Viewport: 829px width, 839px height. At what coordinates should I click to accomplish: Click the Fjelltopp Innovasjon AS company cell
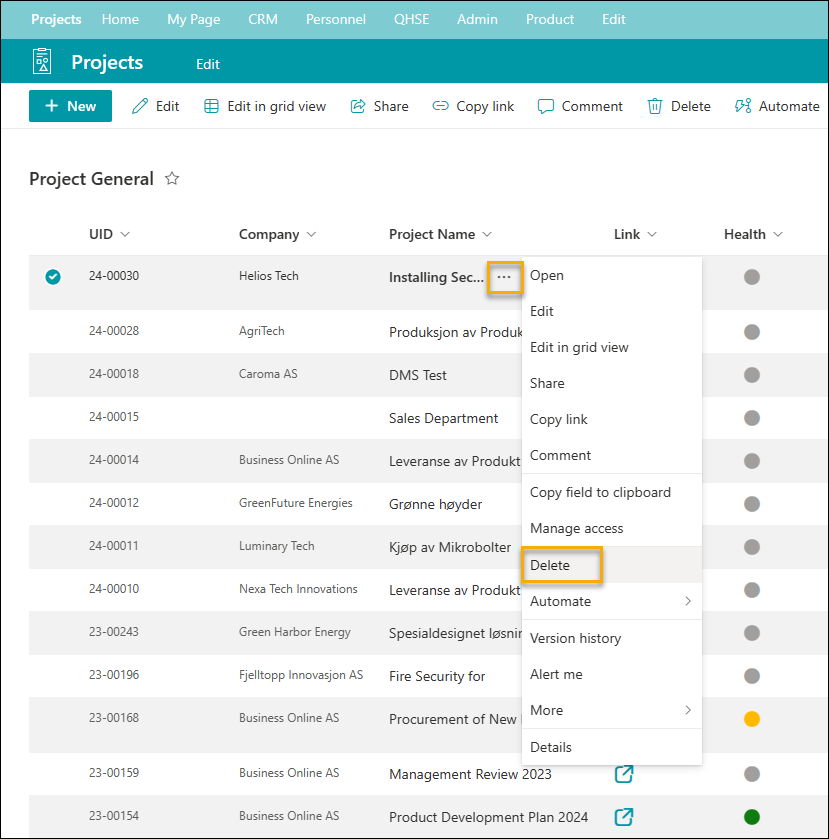pos(301,675)
